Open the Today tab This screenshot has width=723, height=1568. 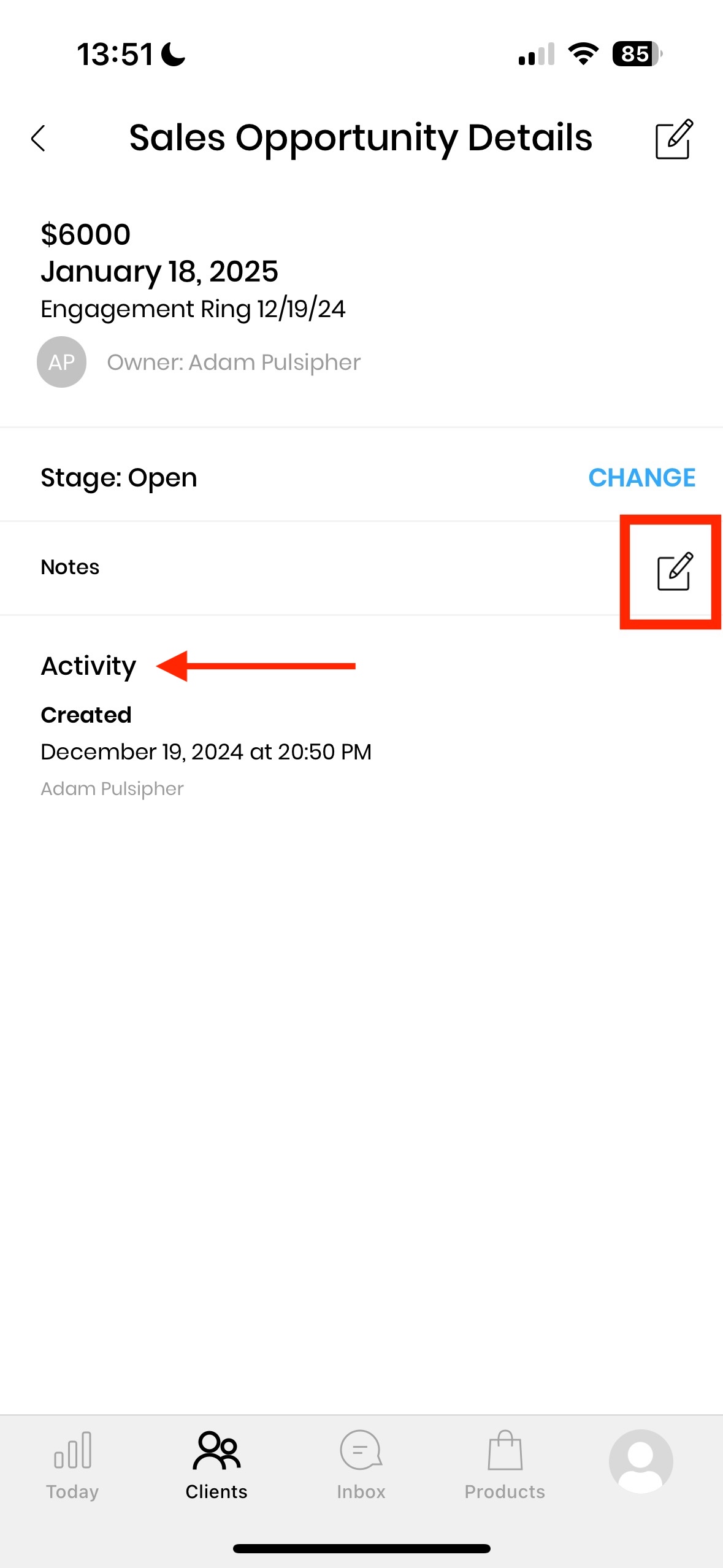pyautogui.click(x=72, y=1465)
